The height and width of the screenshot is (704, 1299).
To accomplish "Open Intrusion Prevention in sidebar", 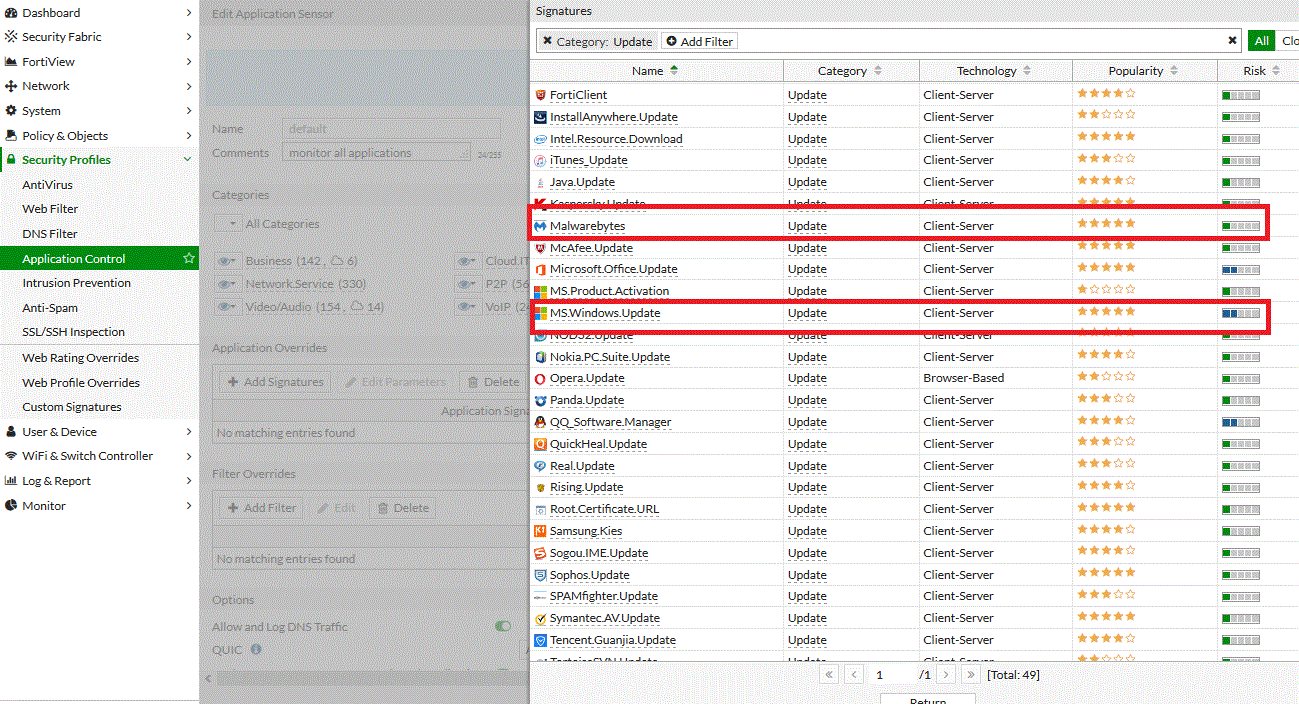I will coord(76,283).
